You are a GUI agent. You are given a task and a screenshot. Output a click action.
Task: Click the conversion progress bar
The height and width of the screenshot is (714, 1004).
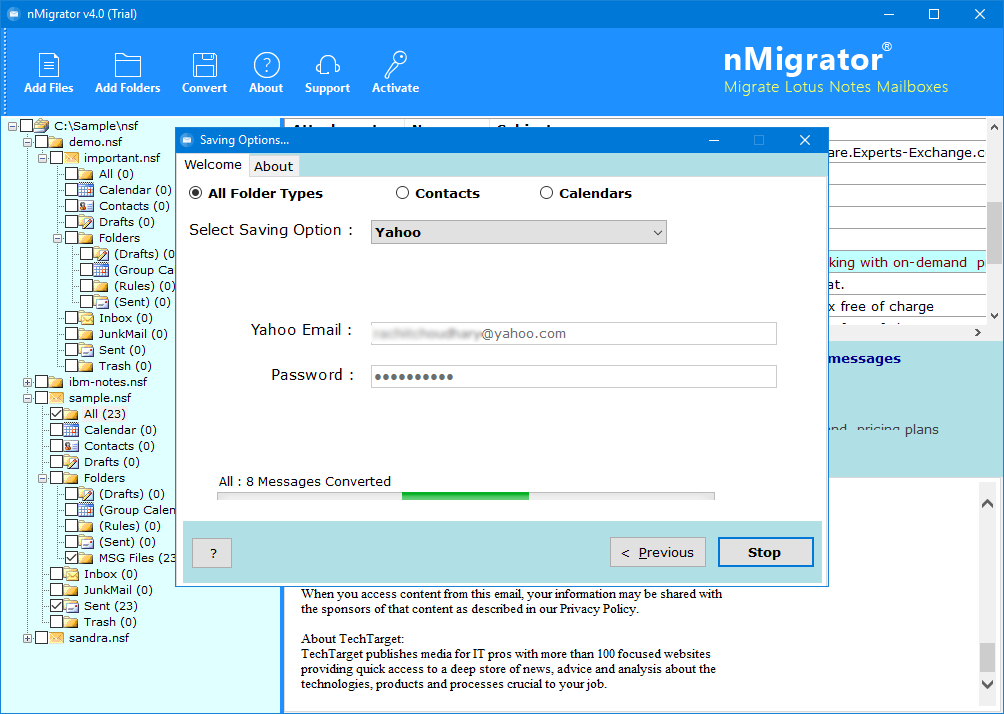point(466,496)
